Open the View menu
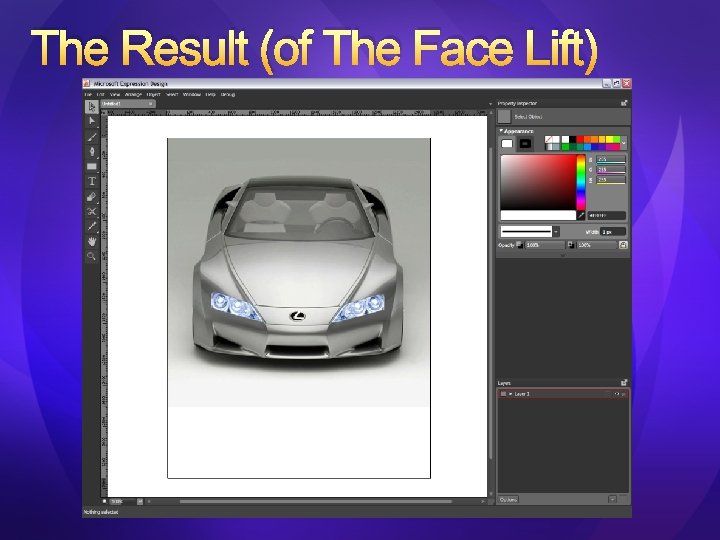 point(115,95)
